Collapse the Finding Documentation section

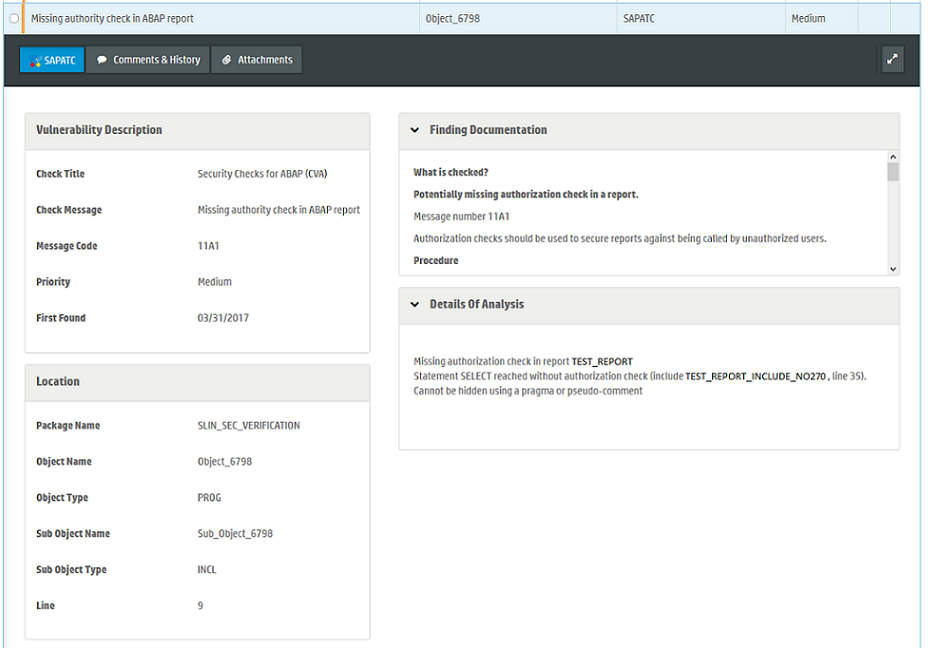415,130
